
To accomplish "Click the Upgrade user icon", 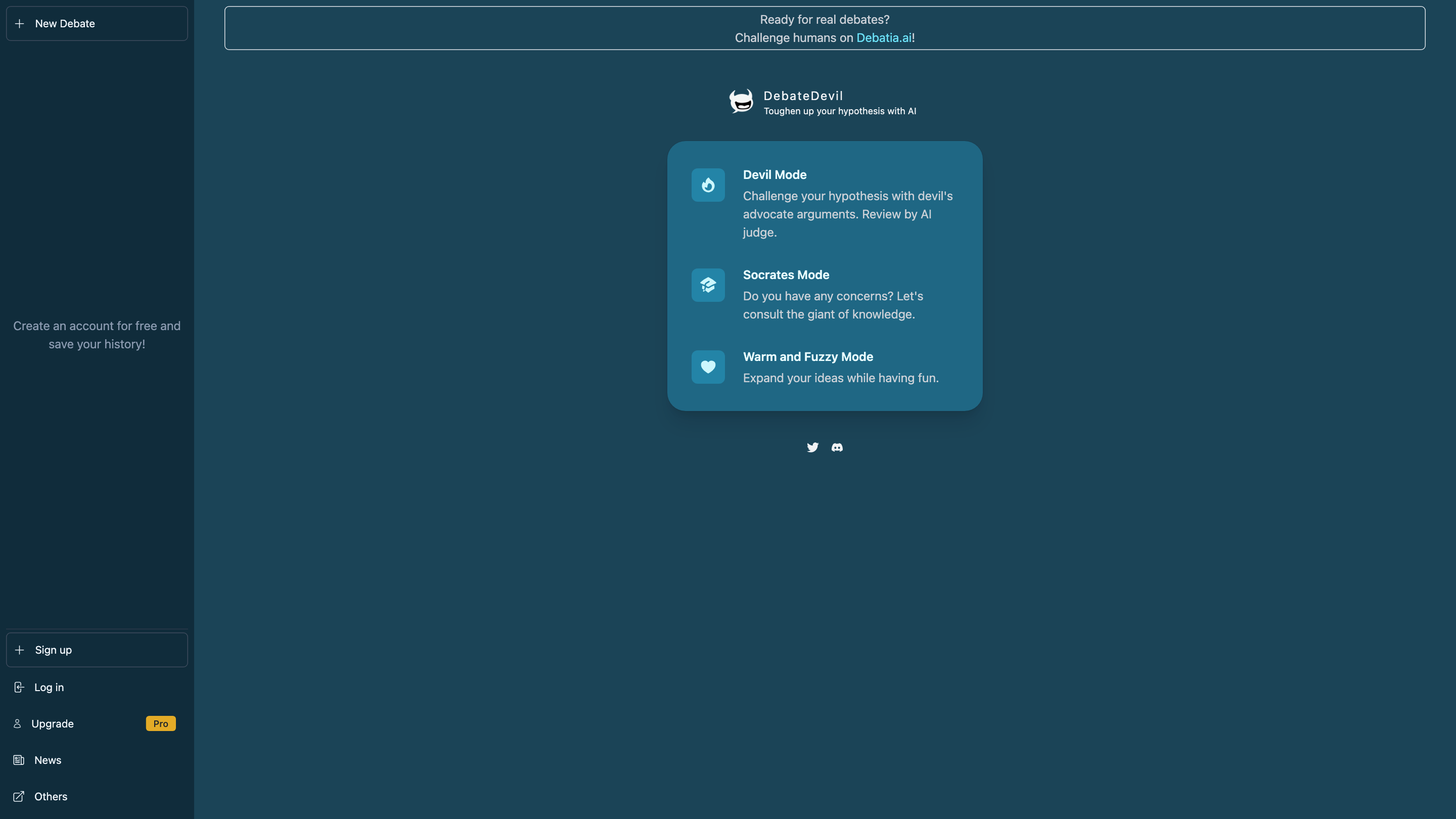I will 18,723.
